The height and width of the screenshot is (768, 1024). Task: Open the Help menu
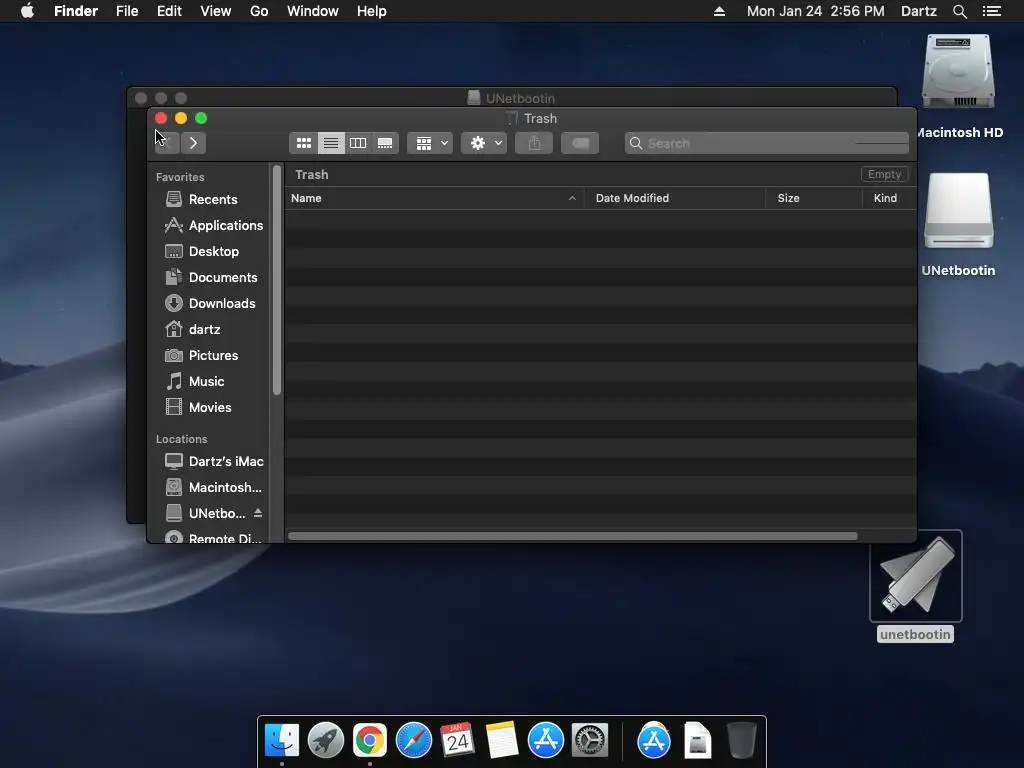[372, 11]
